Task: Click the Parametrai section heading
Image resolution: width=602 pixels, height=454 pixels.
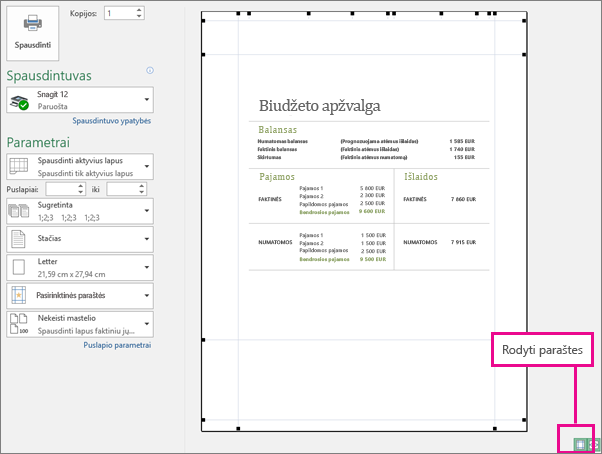Action: click(x=38, y=142)
